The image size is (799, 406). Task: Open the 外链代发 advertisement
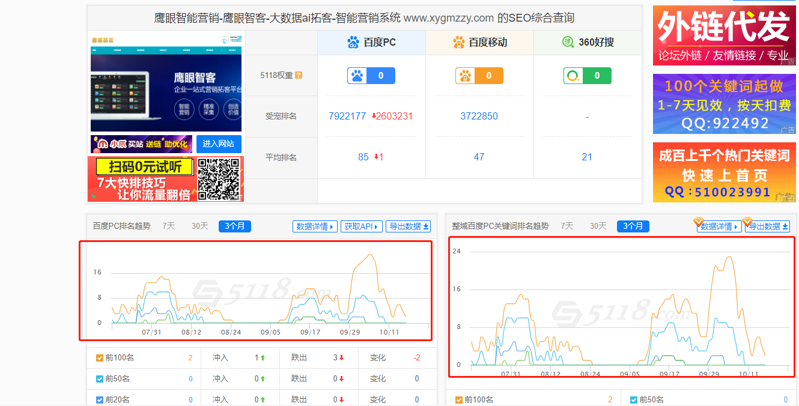click(724, 35)
